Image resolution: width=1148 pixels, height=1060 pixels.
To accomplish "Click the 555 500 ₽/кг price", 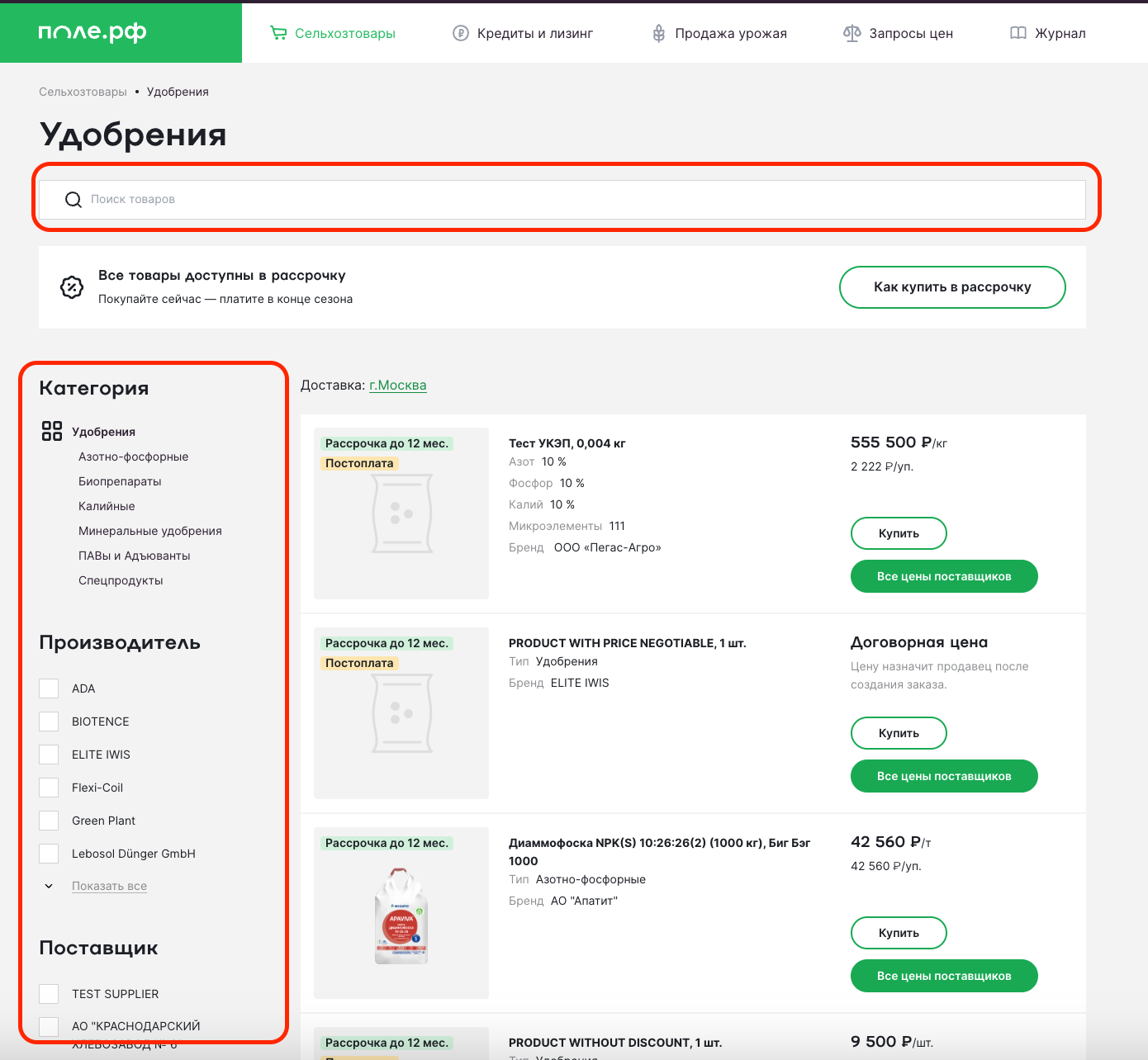I will click(899, 442).
